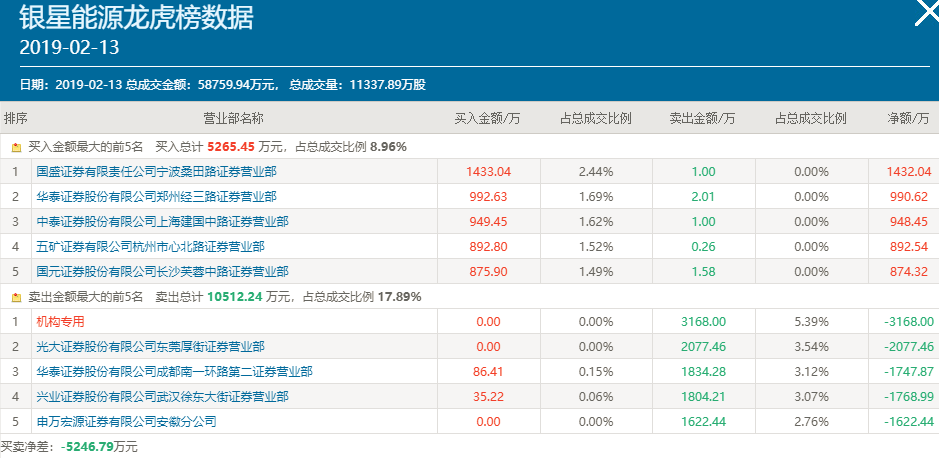Select the sell amount 1622.44 cell
This screenshot has height=458, width=939.
click(704, 422)
